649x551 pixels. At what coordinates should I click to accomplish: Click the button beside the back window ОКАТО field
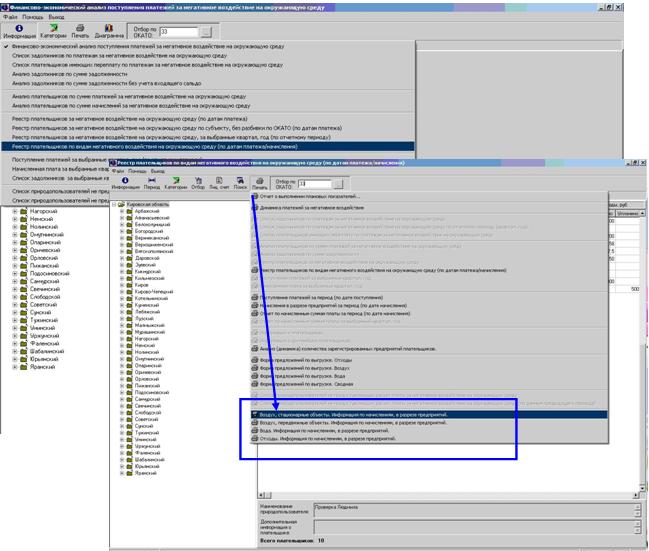pyautogui.click(x=206, y=32)
